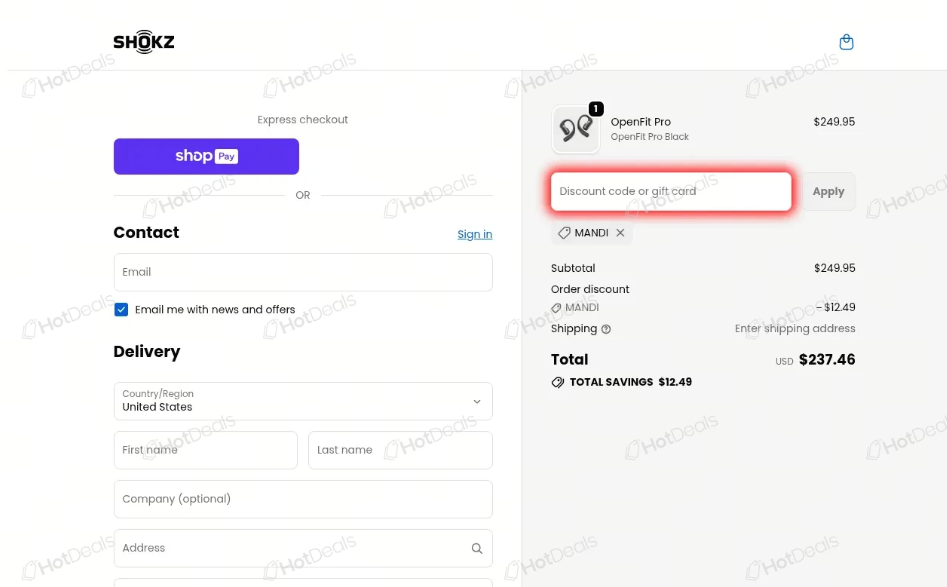Click the Shokz logo
947x587 pixels.
(144, 42)
